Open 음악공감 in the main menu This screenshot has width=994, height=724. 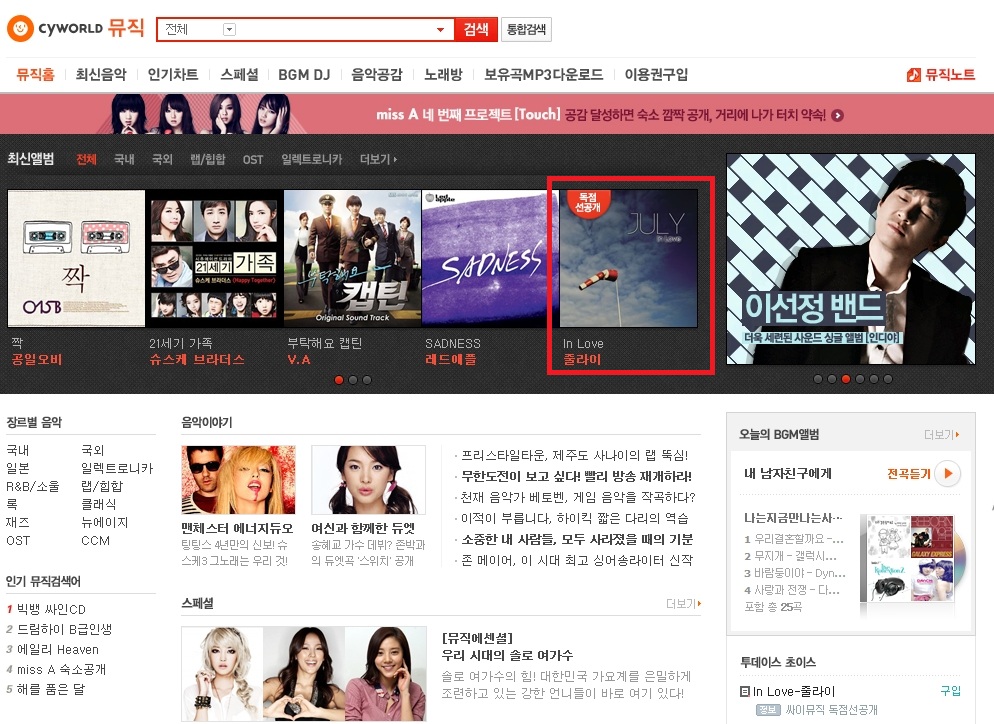377,75
